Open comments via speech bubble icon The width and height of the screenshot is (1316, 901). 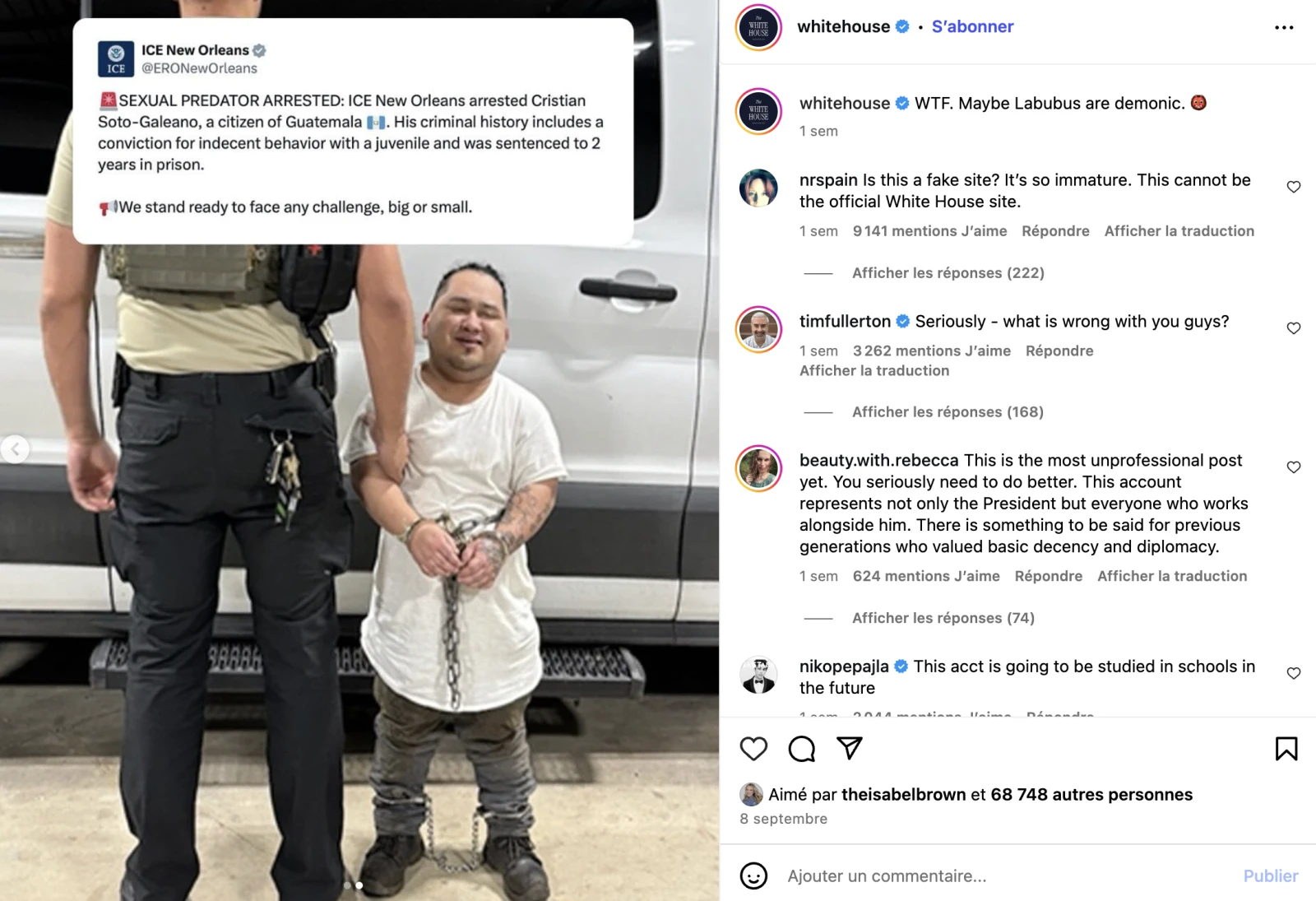[x=802, y=749]
